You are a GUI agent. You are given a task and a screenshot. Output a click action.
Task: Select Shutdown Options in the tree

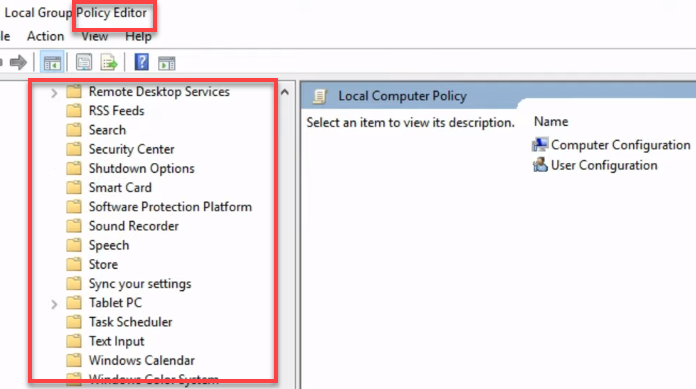[x=141, y=168]
